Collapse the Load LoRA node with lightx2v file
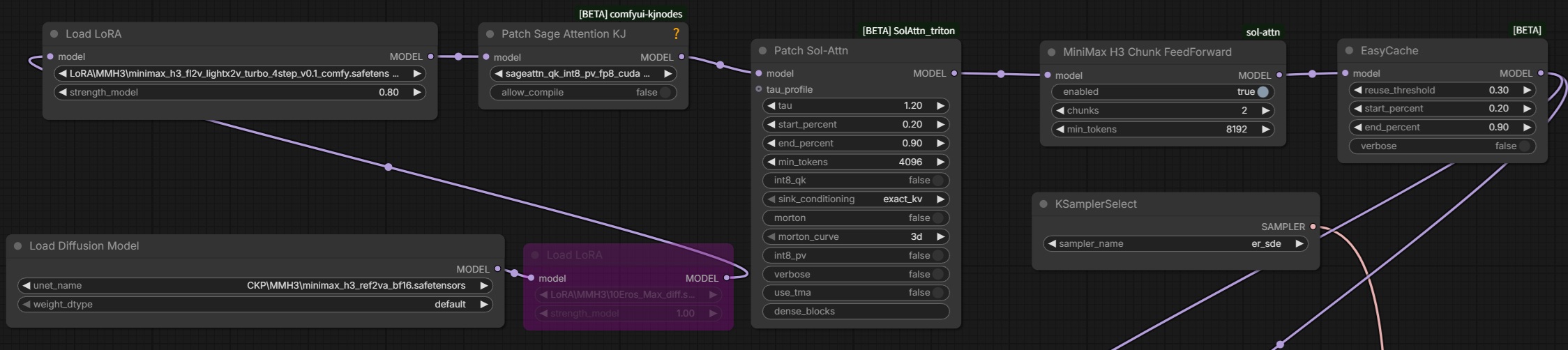This screenshot has height=350, width=1568. (54, 33)
